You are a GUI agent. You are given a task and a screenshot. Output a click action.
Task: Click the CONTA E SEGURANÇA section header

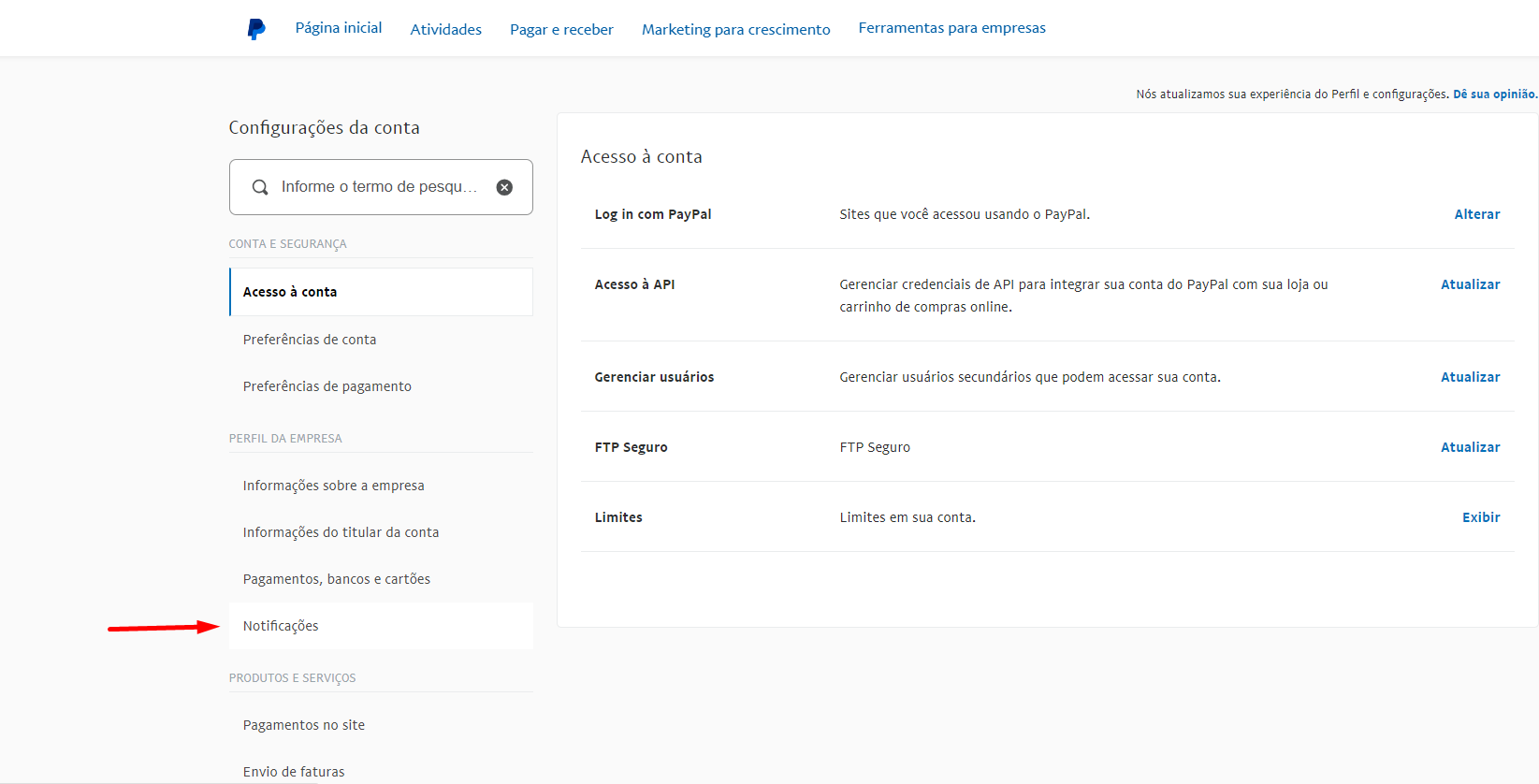pos(287,244)
